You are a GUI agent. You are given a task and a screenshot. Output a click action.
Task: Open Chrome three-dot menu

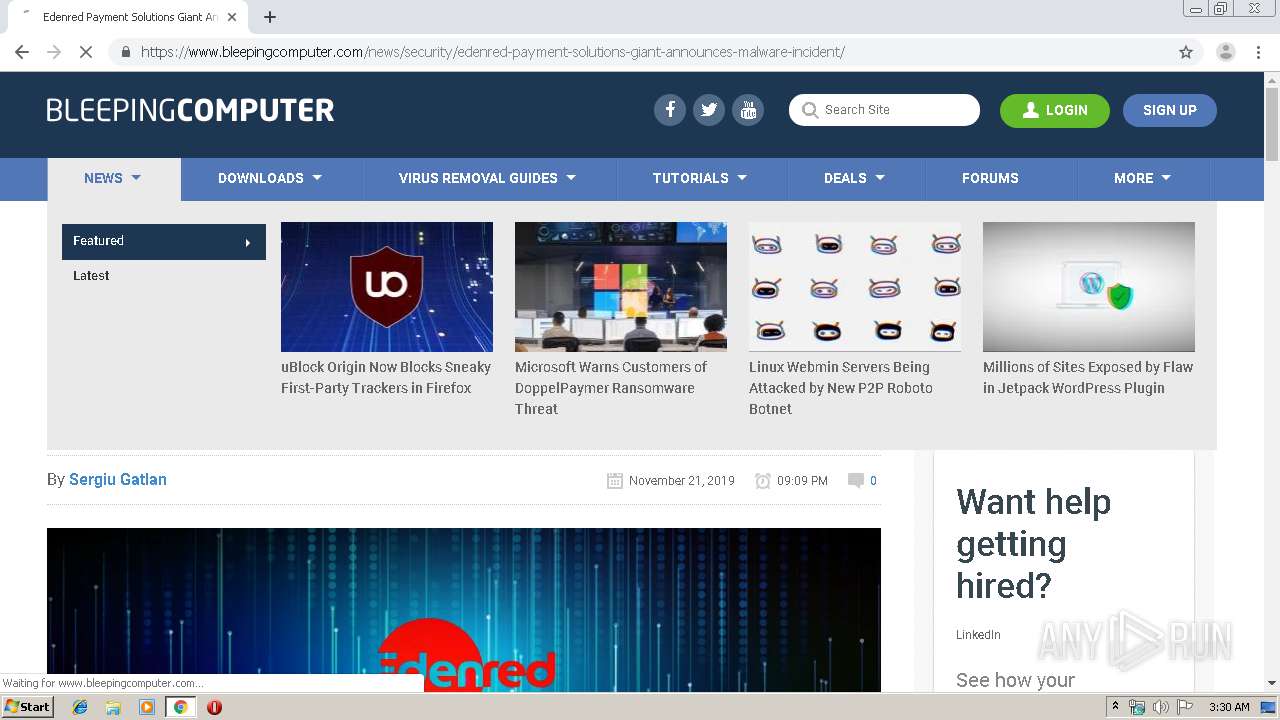tap(1258, 52)
